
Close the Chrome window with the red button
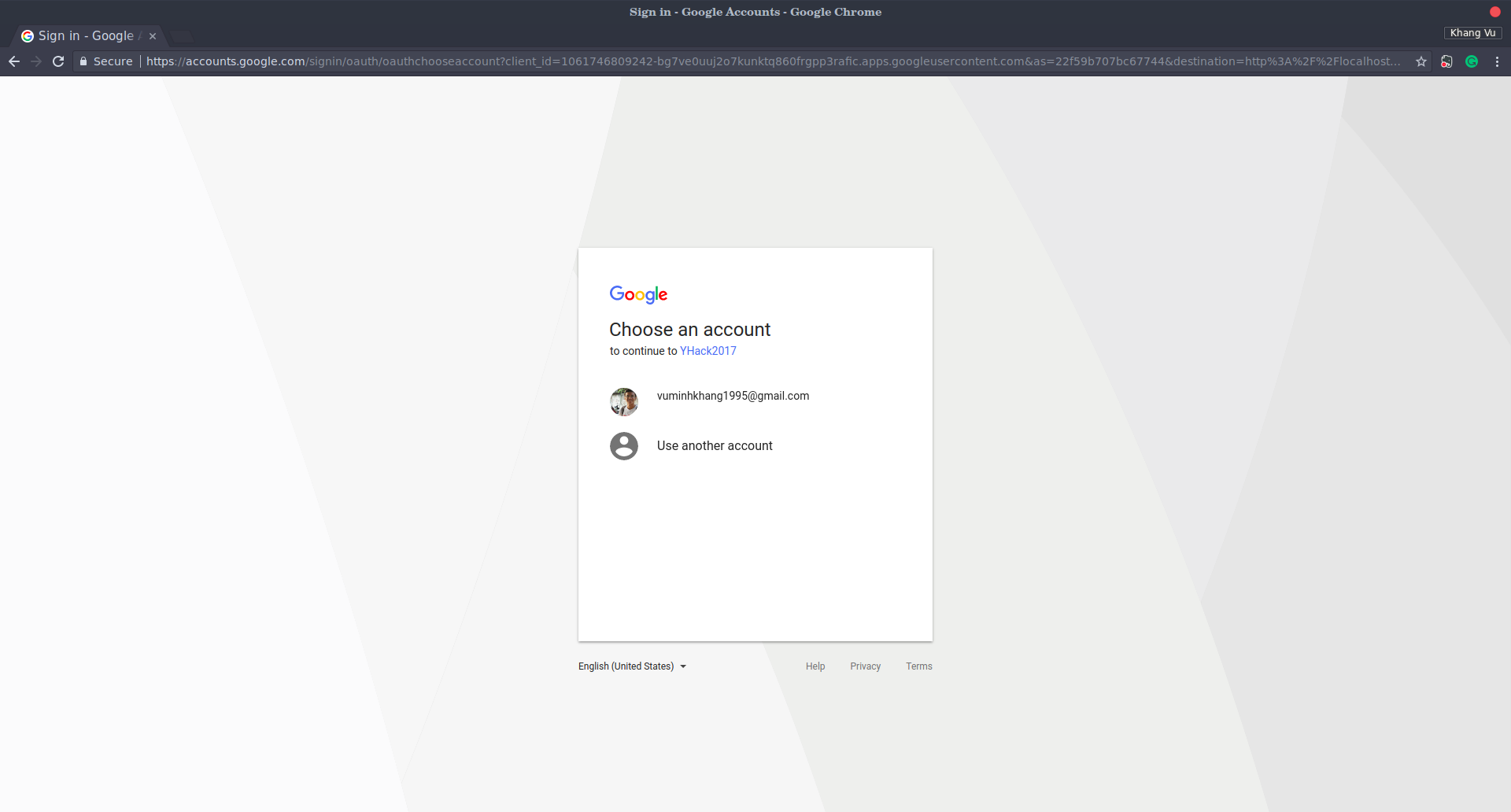pyautogui.click(x=1495, y=12)
